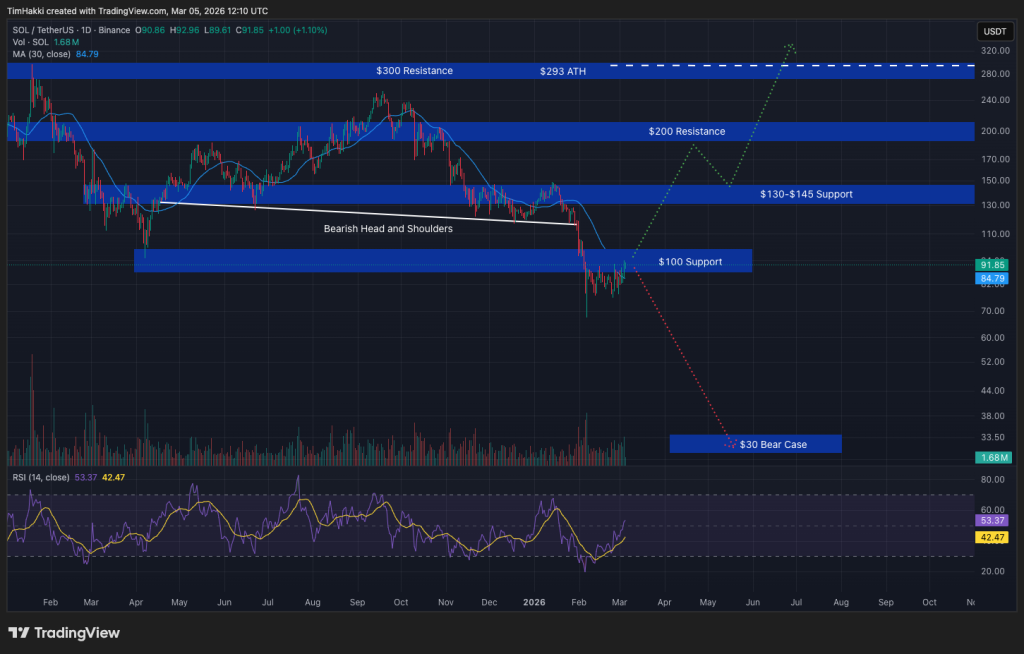Click the $130-$145 Support zone label
Viewport: 1024px width, 654px height.
806,194
